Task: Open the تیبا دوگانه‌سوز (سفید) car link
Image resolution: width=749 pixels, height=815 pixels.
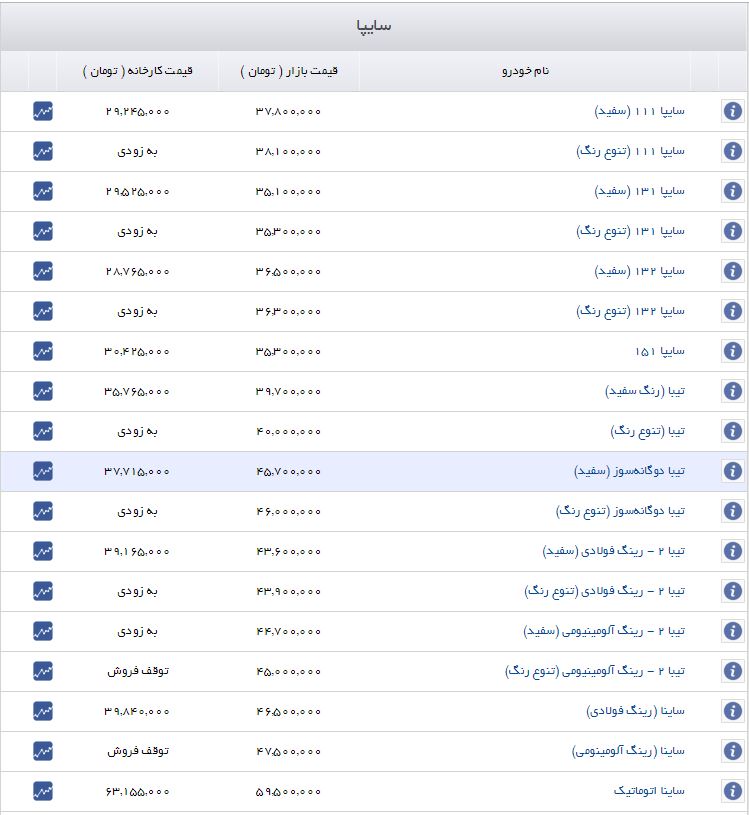Action: pos(629,471)
